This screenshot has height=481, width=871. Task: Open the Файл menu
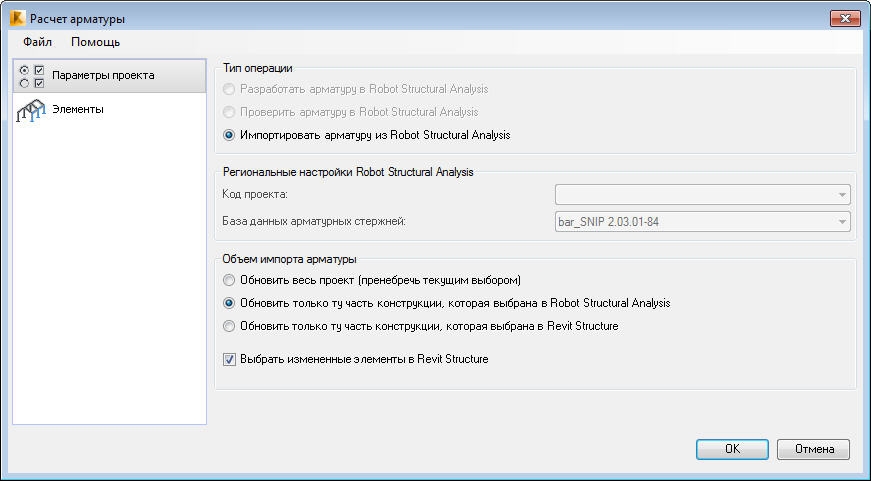[x=37, y=42]
